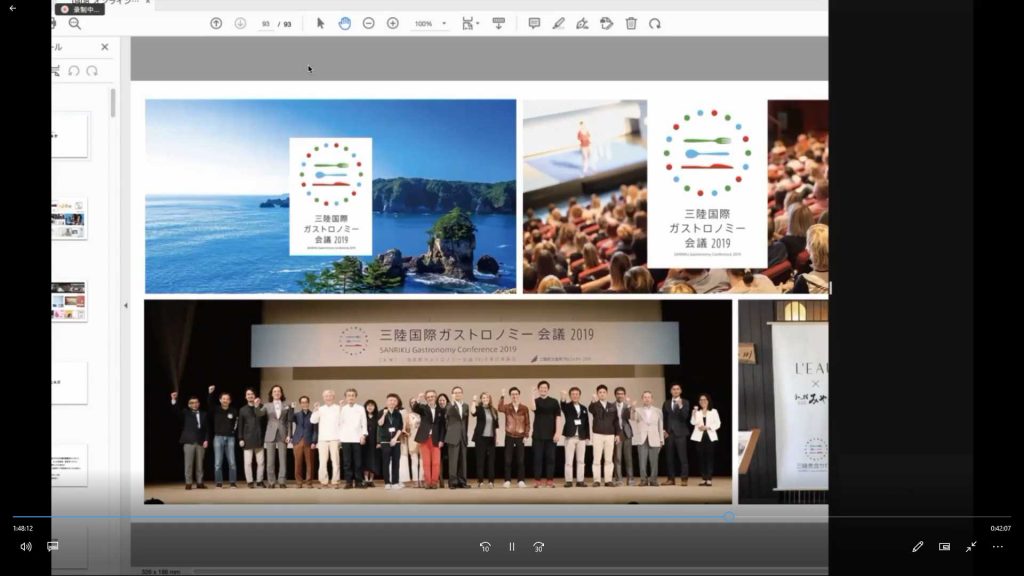Click the video progress seek bar
The height and width of the screenshot is (576, 1024).
400,517
